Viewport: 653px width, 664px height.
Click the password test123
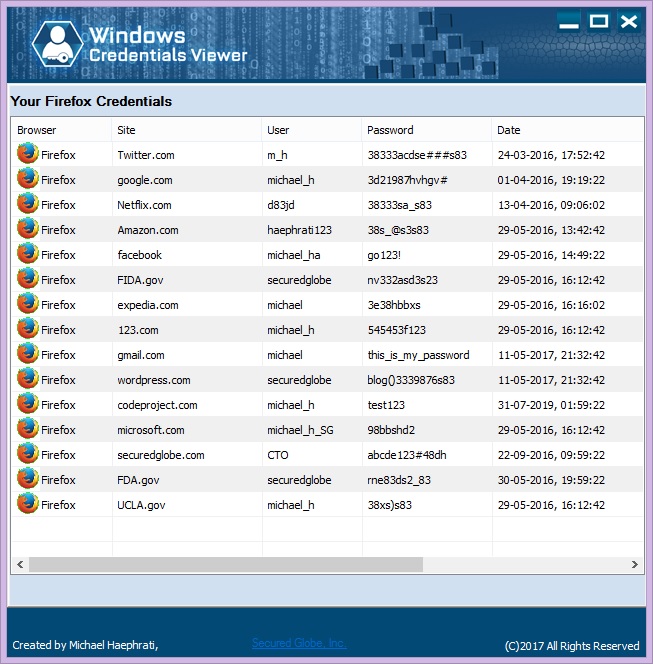click(x=386, y=405)
